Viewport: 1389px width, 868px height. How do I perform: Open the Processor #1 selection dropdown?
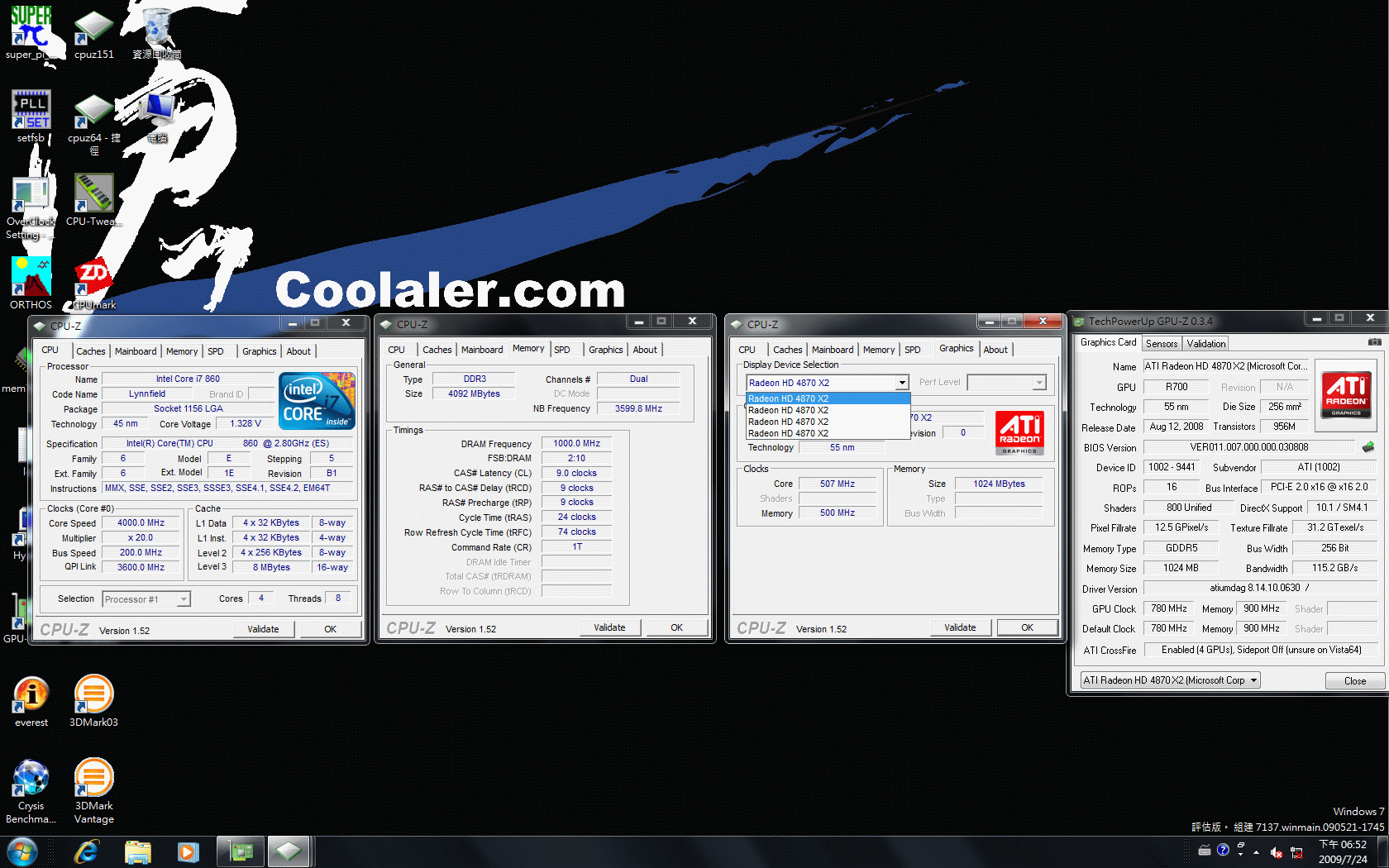tap(184, 599)
